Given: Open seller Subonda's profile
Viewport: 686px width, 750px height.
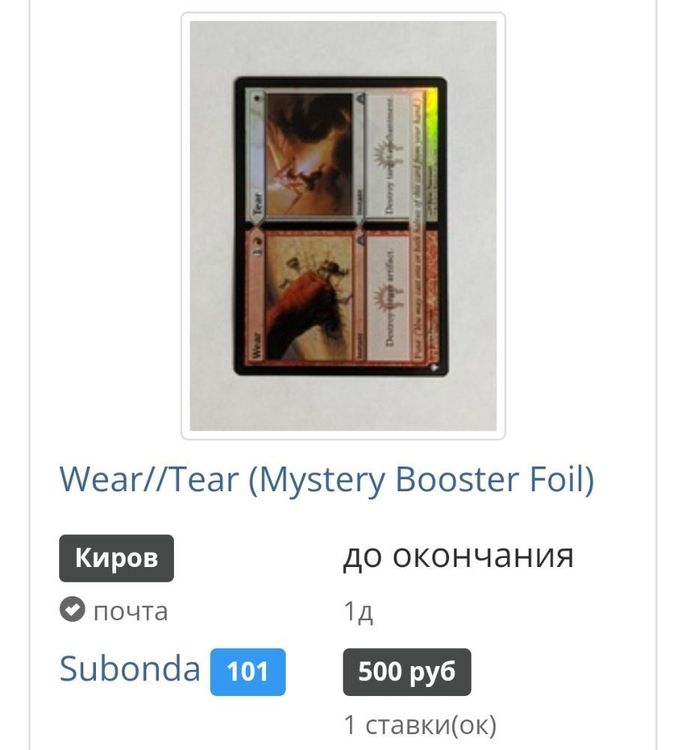Looking at the screenshot, I should [x=130, y=668].
